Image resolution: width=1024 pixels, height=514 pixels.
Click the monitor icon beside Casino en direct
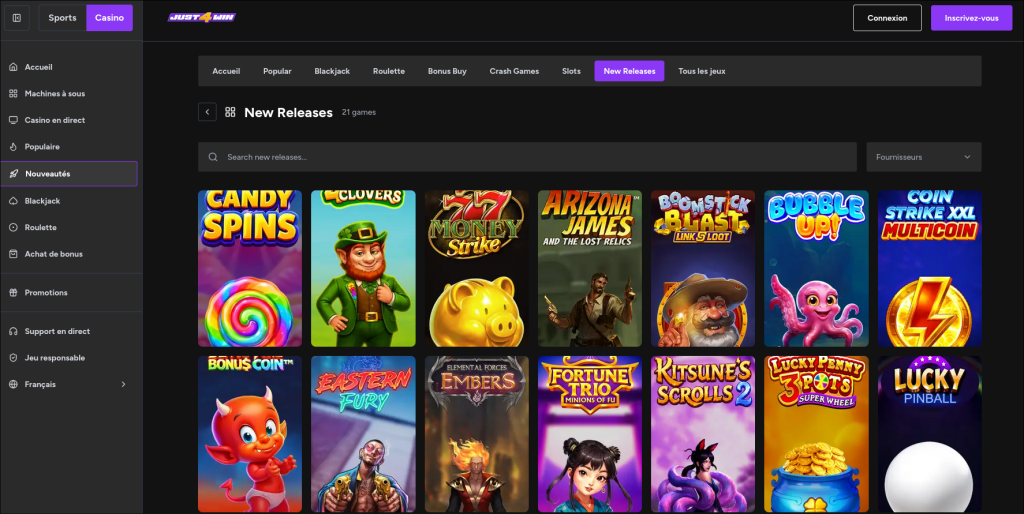[x=13, y=120]
